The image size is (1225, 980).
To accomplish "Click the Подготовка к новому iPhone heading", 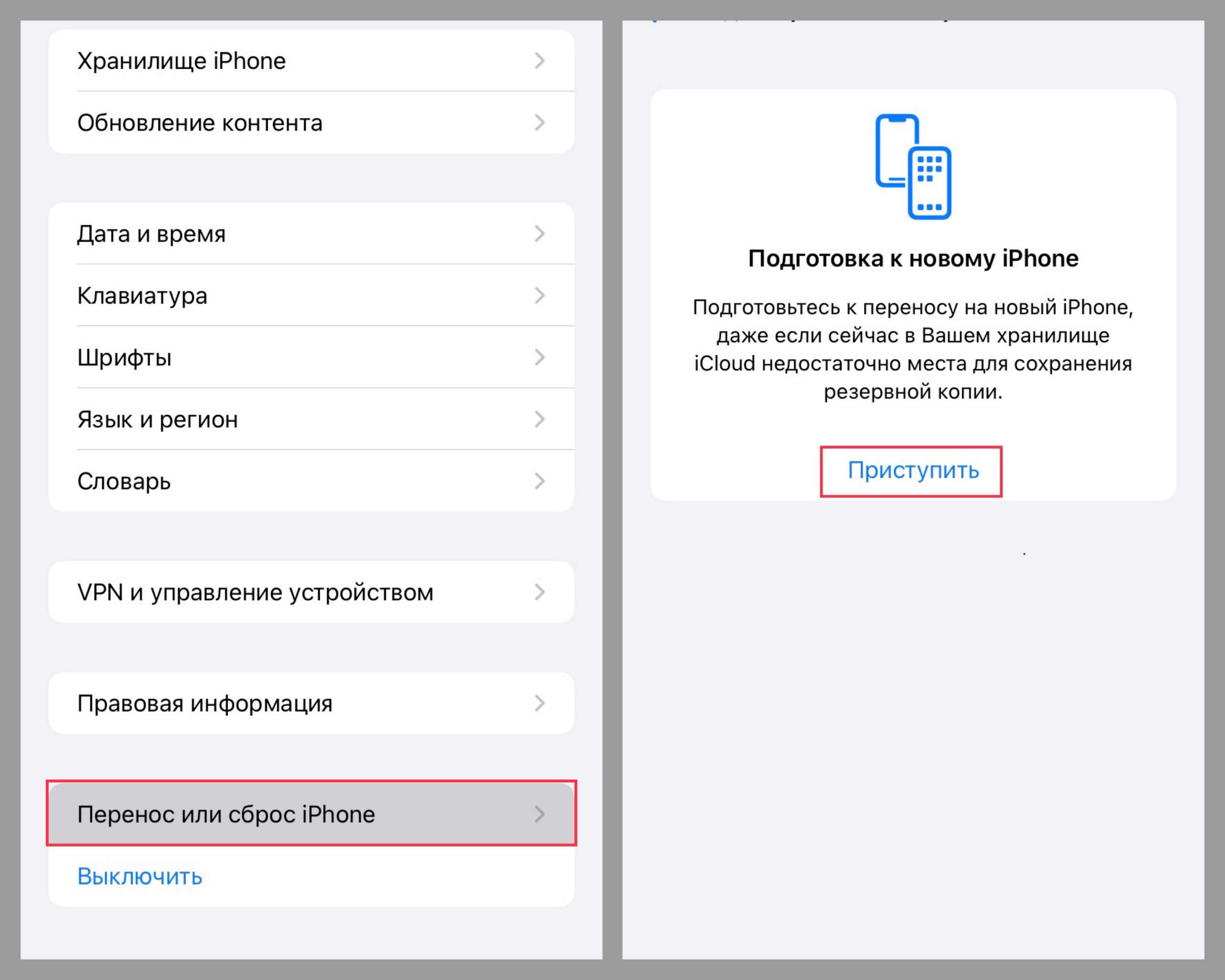I will pyautogui.click(x=913, y=259).
